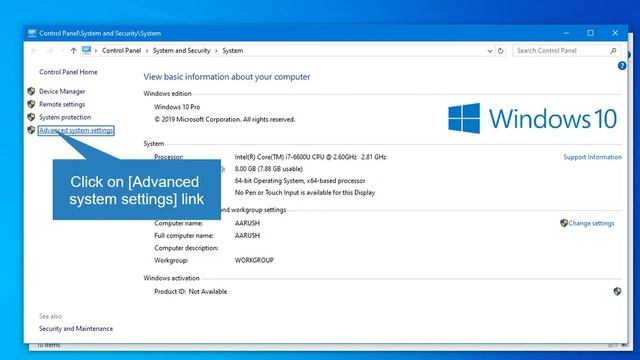Expand chevron after System and Security breadcrumb

click(x=216, y=51)
